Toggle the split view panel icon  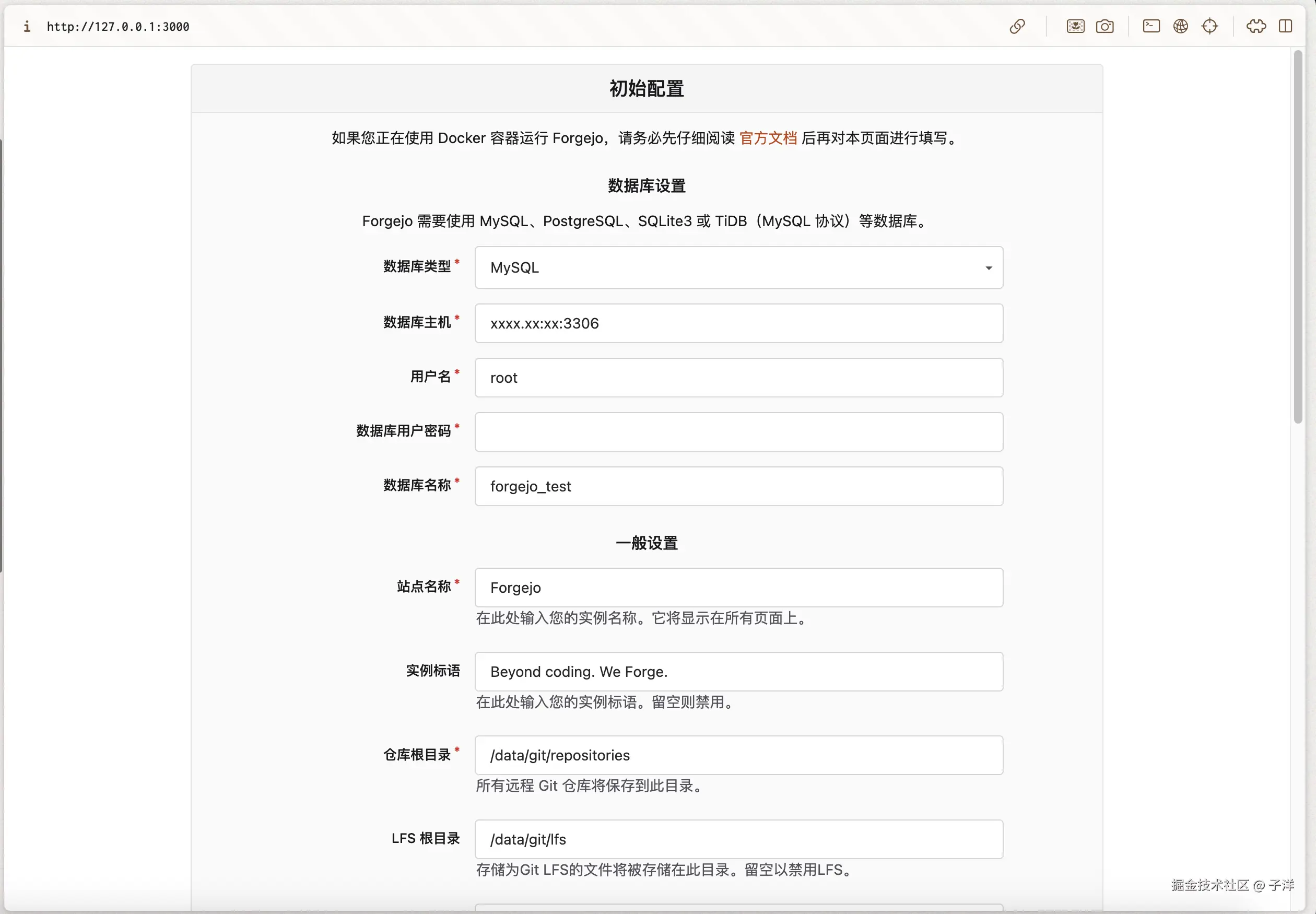pos(1285,26)
